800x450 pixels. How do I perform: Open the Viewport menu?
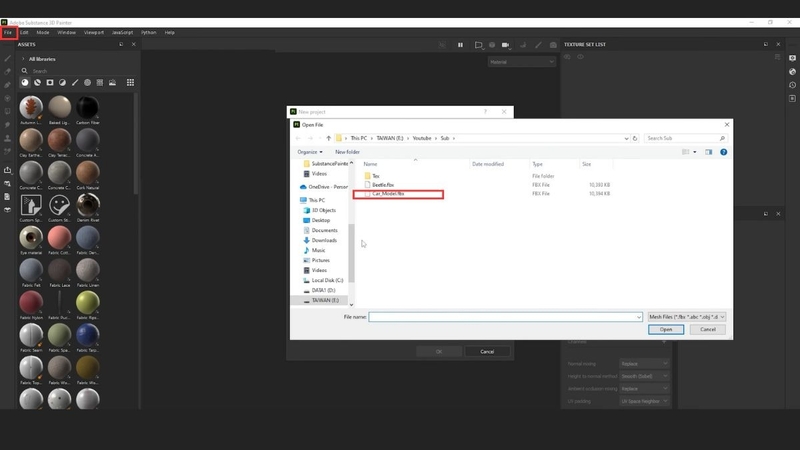click(94, 33)
